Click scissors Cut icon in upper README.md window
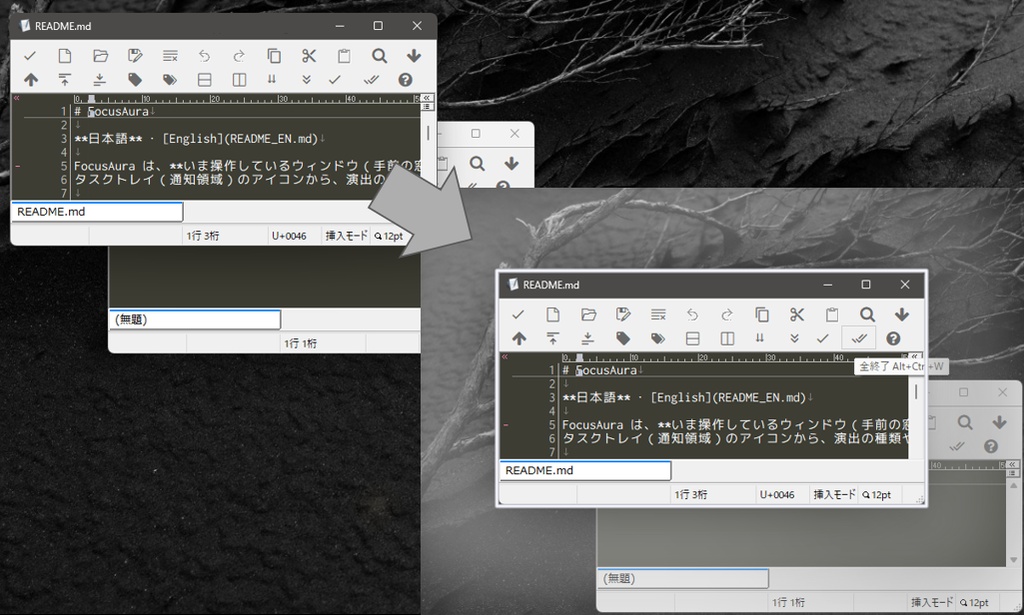The height and width of the screenshot is (615, 1024). pyautogui.click(x=309, y=55)
